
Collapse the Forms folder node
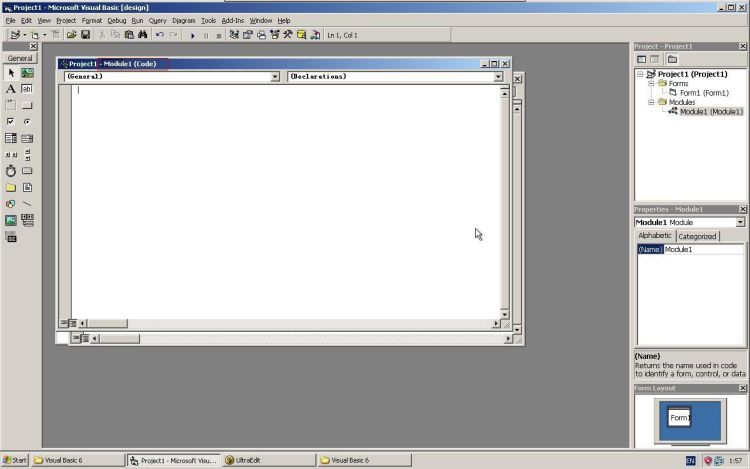click(x=651, y=83)
